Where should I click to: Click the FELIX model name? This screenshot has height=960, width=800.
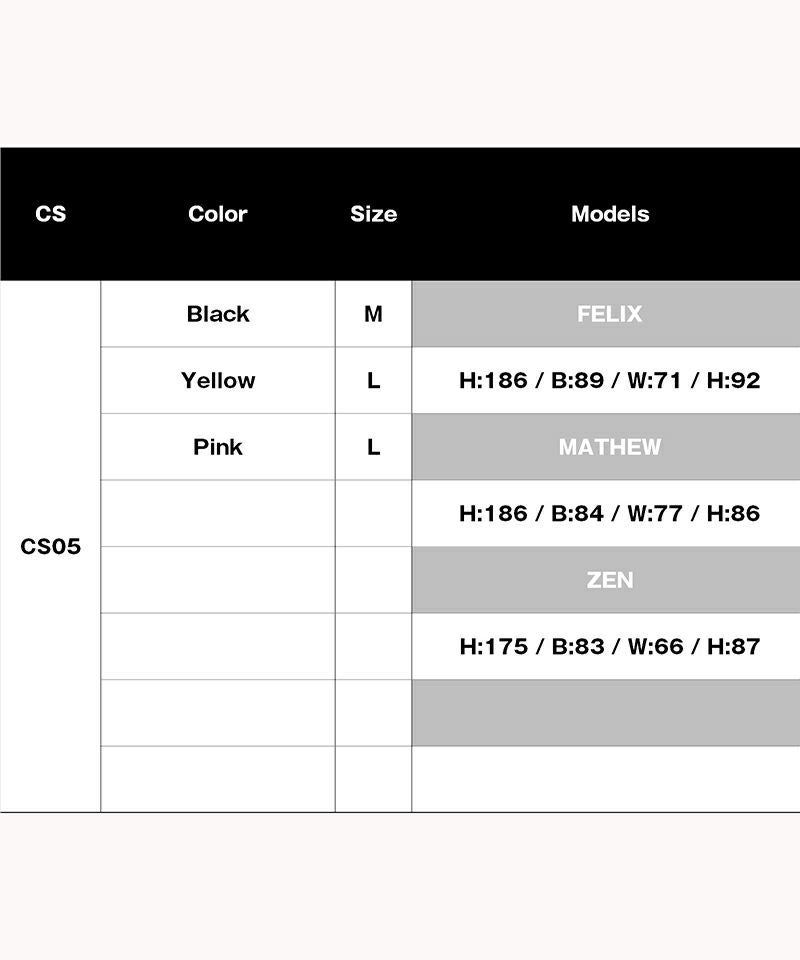tap(609, 314)
